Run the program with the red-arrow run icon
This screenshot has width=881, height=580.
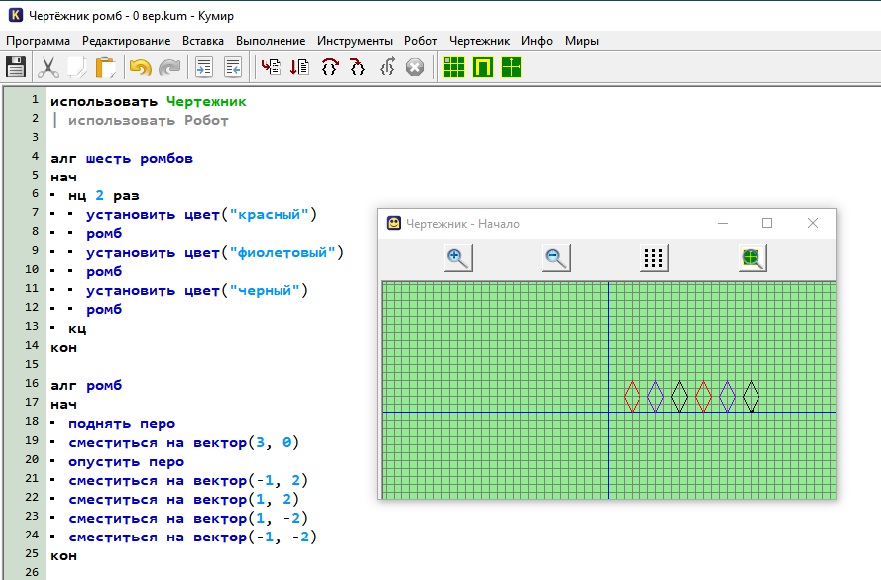pos(271,67)
